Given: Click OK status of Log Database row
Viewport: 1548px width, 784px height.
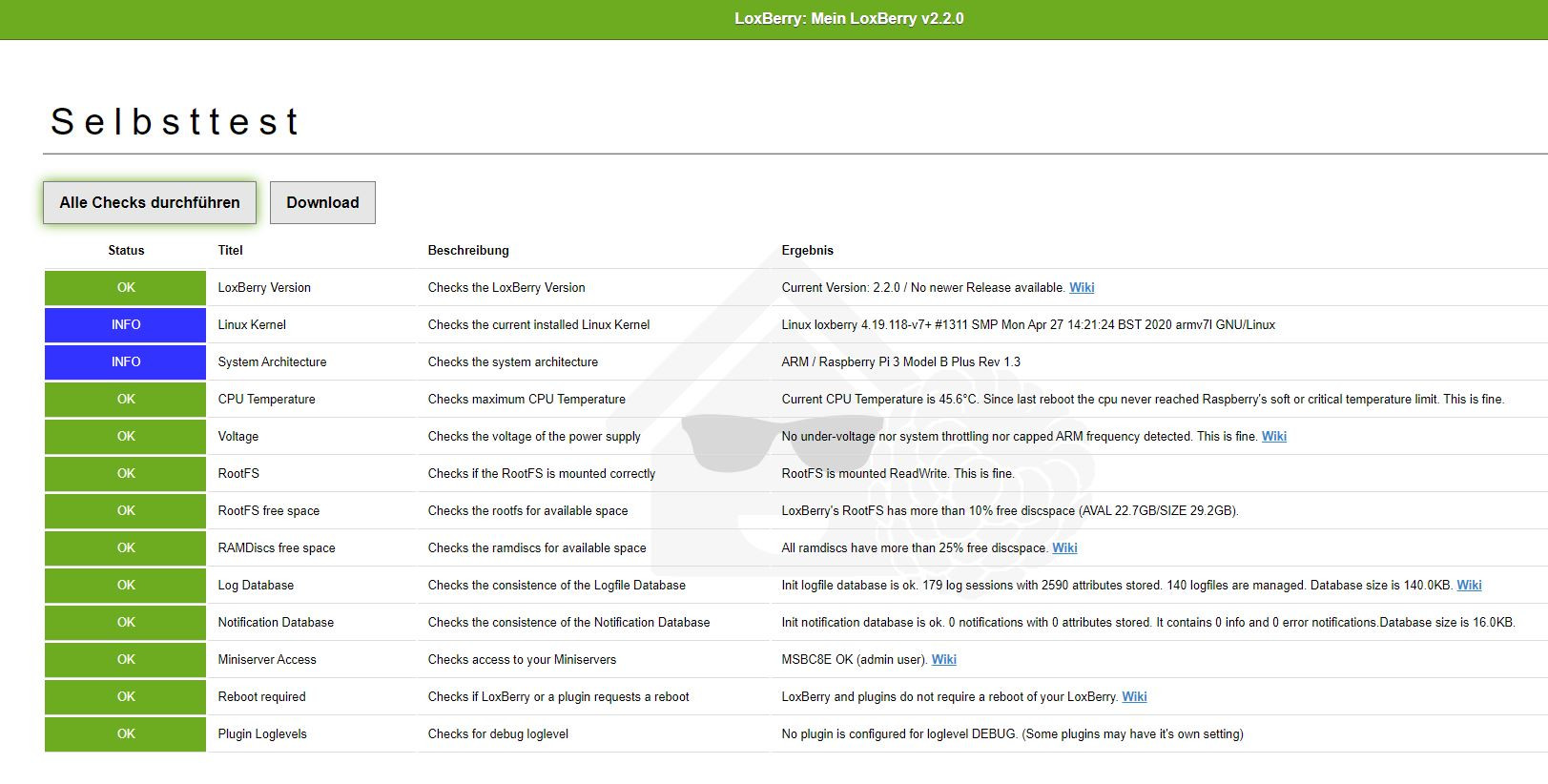Looking at the screenshot, I should point(125,585).
